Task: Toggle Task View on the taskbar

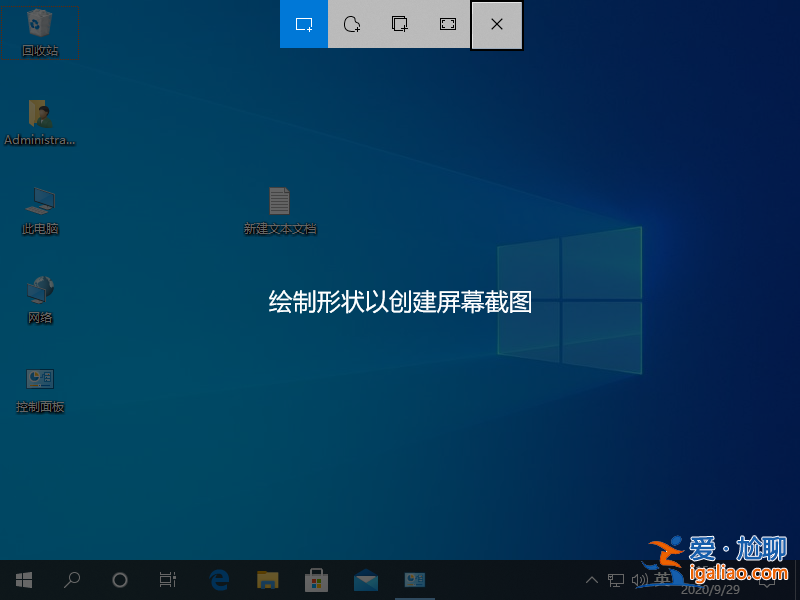Action: [x=167, y=579]
